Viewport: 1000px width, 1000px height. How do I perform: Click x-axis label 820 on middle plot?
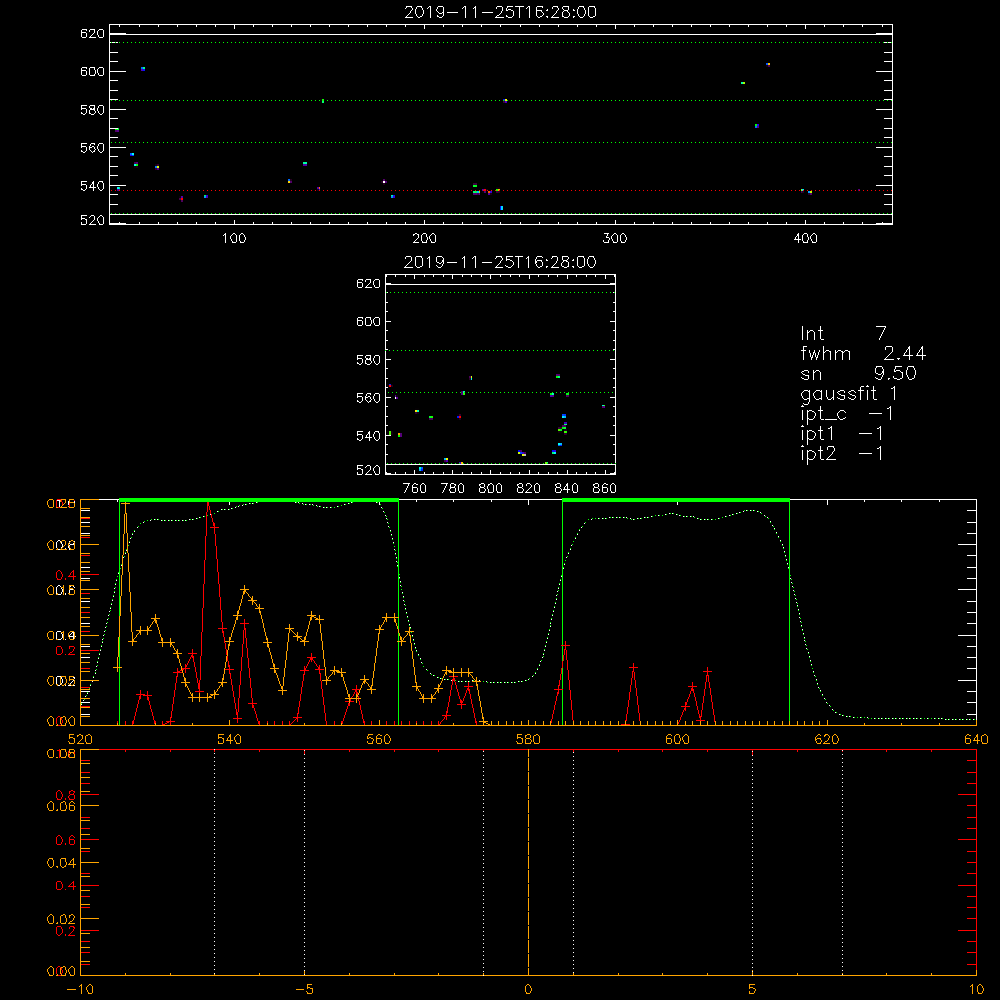click(x=529, y=489)
